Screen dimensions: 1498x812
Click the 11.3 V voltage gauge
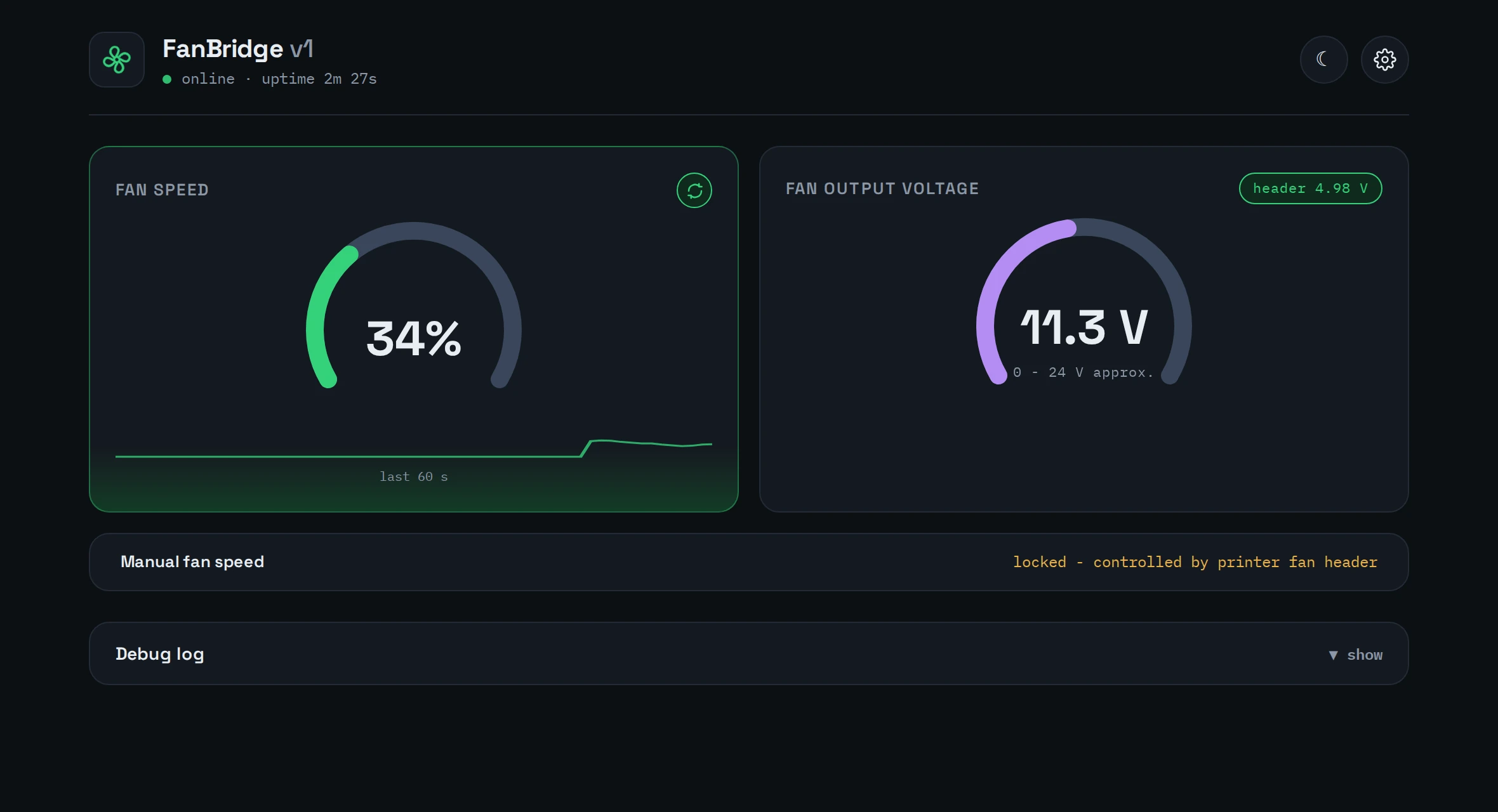click(1084, 302)
